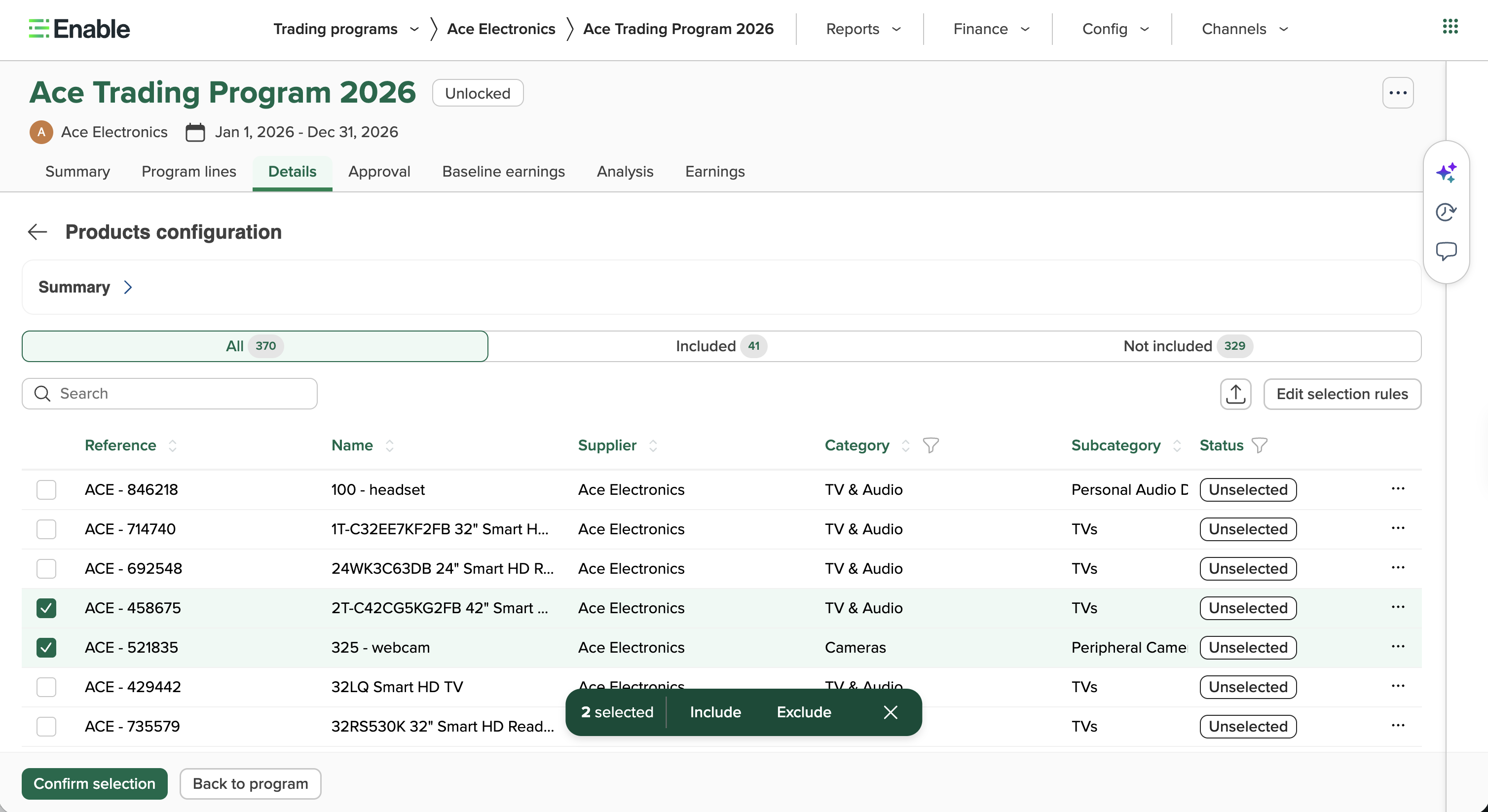The image size is (1488, 812).
Task: Check the box for ACE - 692548
Action: 46,568
